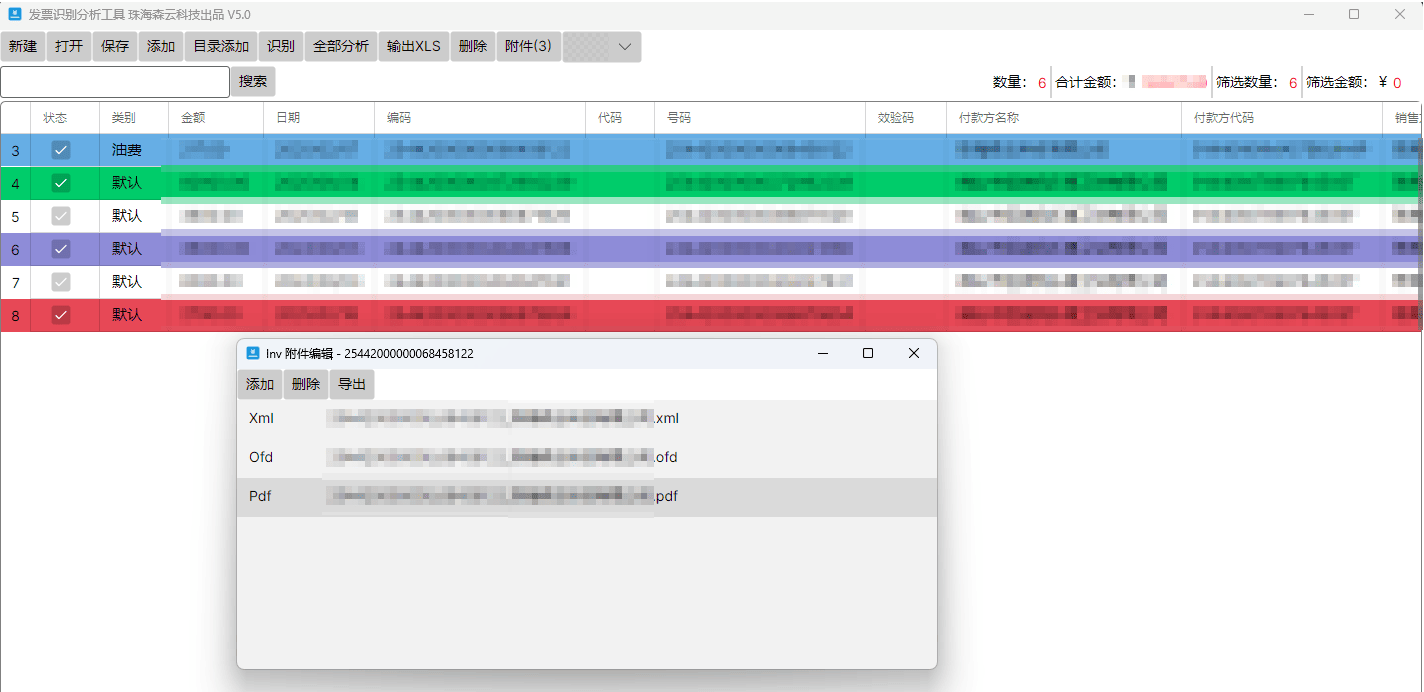The height and width of the screenshot is (692, 1424).
Task: Click the 新建 toolbar button
Action: pos(23,47)
